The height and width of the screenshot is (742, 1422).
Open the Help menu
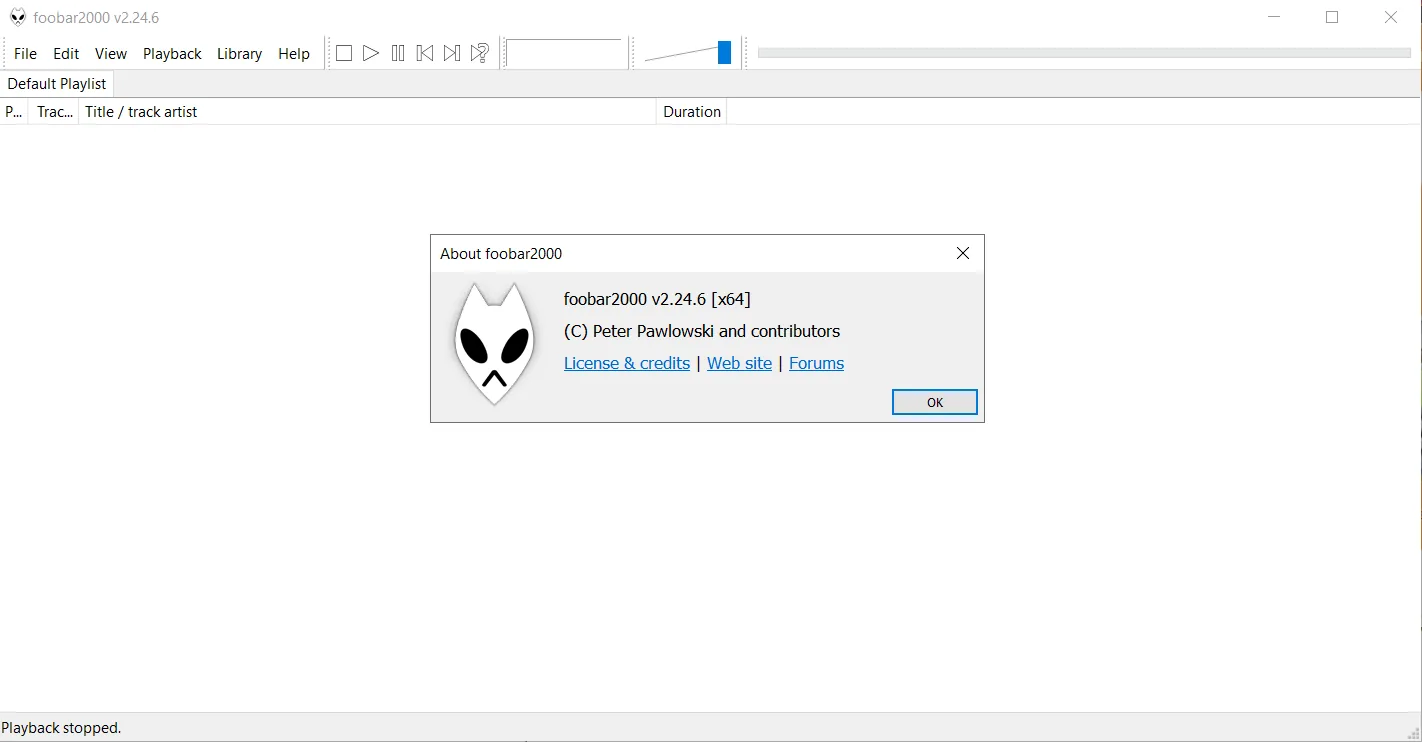click(x=294, y=54)
